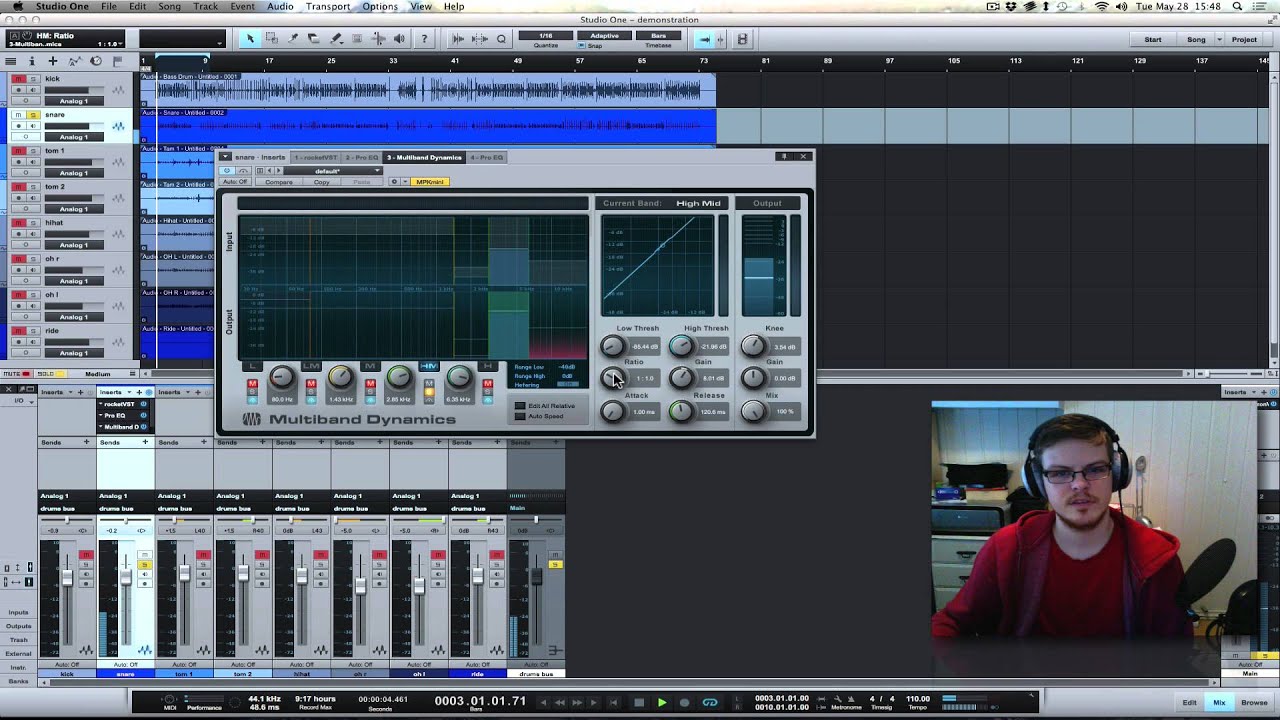
Task: Open the dropdown arrow beside the gear icon
Action: click(404, 182)
